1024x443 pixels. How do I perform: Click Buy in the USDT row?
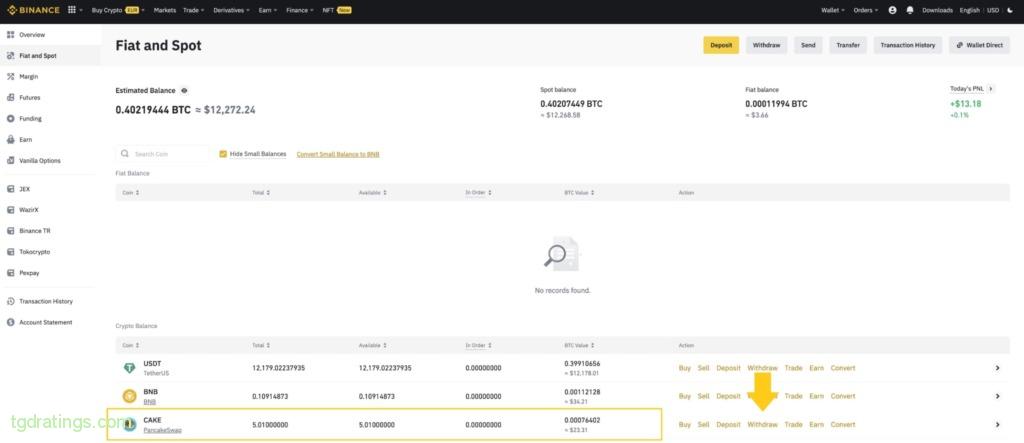pos(684,368)
